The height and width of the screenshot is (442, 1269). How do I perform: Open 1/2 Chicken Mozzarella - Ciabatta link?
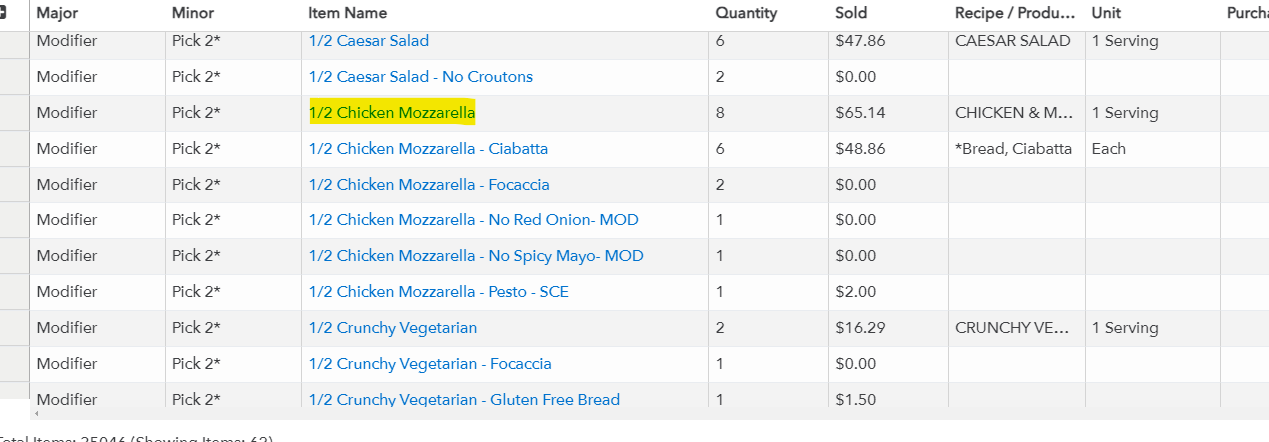(428, 149)
